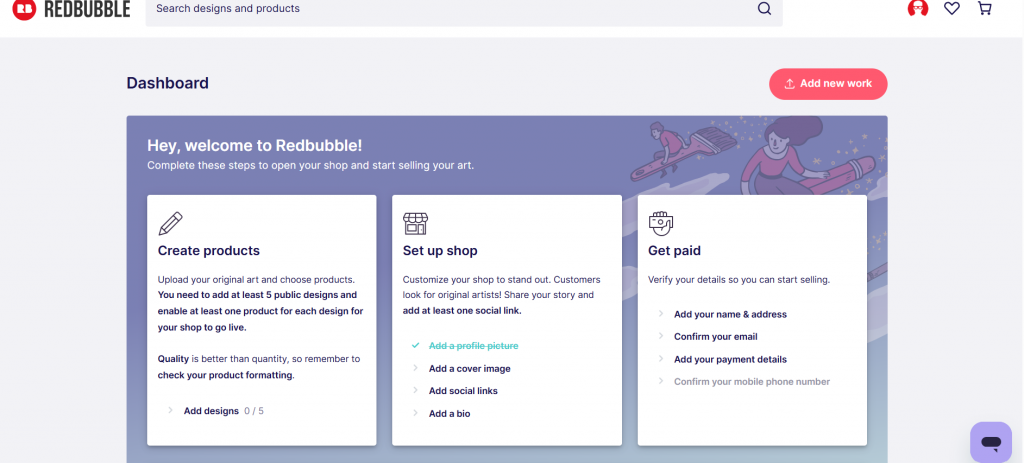
Task: Open the favorites heart icon
Action: (952, 8)
